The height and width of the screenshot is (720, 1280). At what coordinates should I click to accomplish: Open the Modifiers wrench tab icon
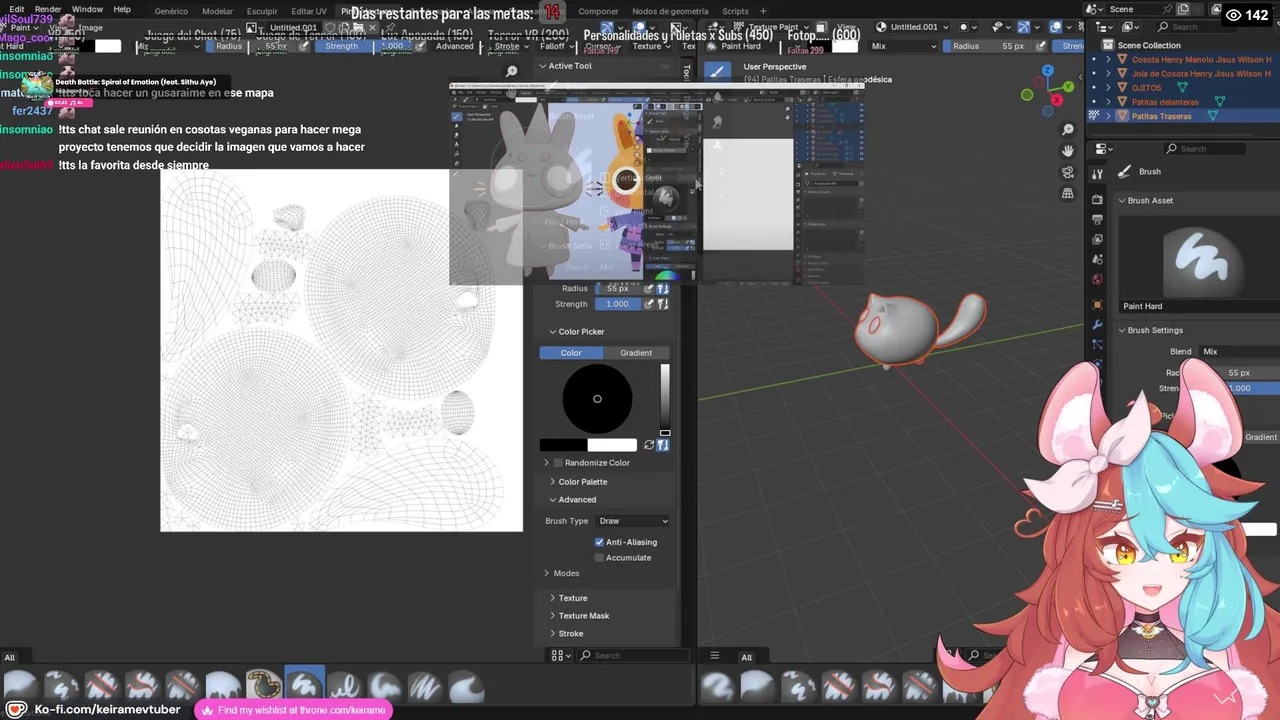point(1097,326)
